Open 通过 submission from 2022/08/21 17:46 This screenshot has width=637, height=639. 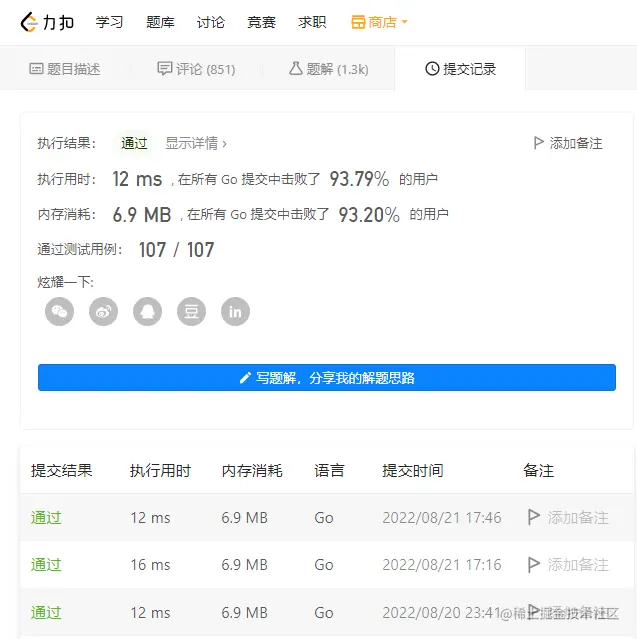pyautogui.click(x=46, y=518)
